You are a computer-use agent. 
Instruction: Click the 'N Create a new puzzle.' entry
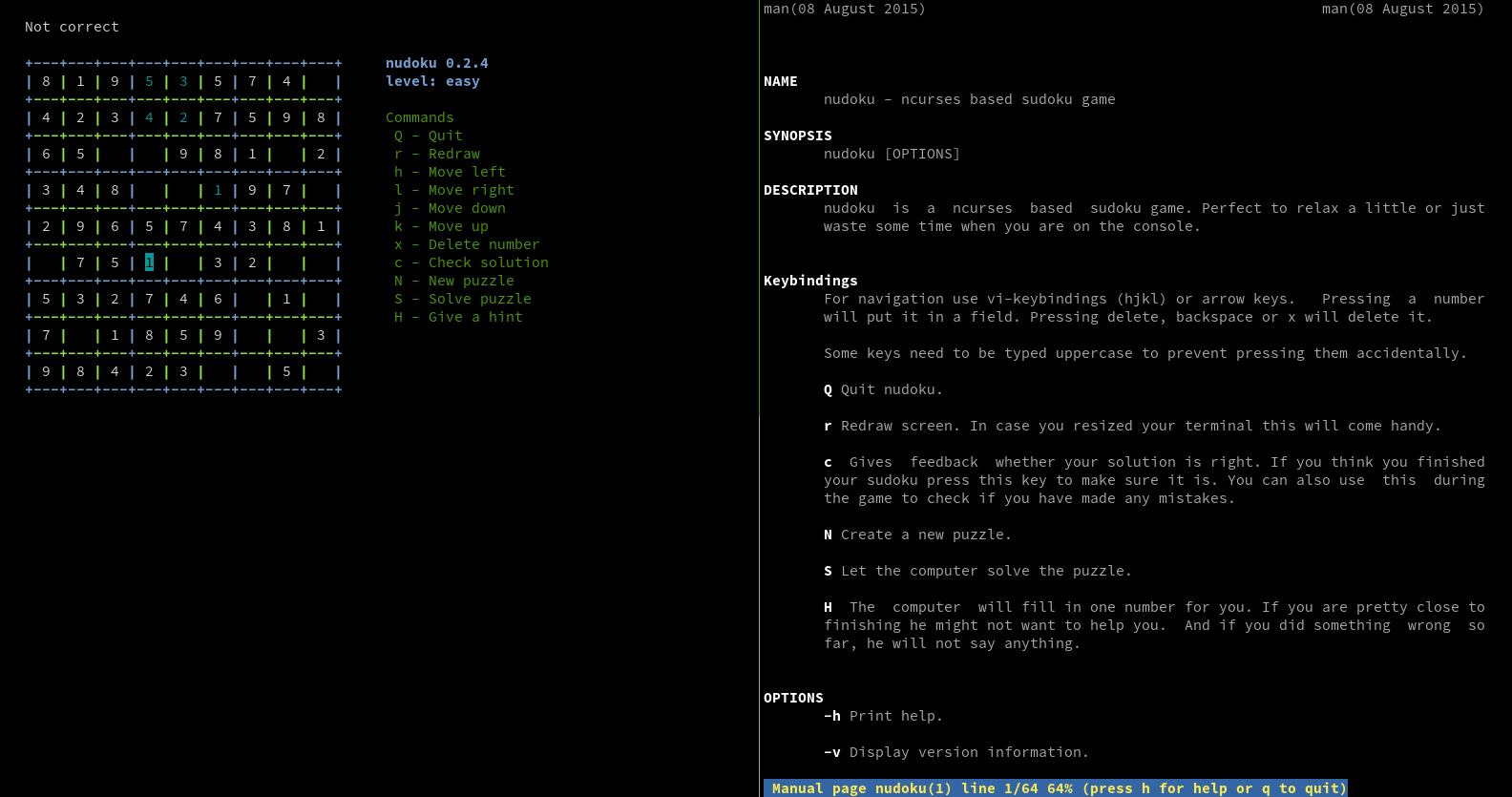918,535
